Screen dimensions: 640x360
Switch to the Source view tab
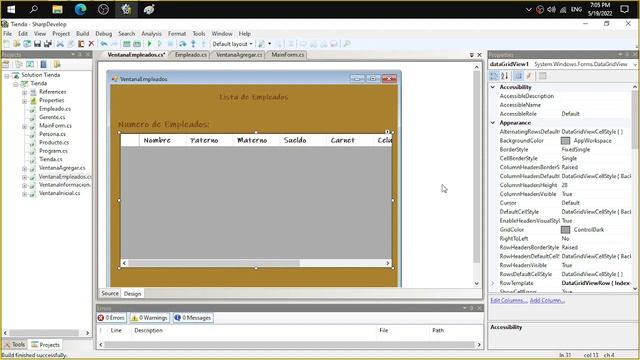[x=110, y=293]
